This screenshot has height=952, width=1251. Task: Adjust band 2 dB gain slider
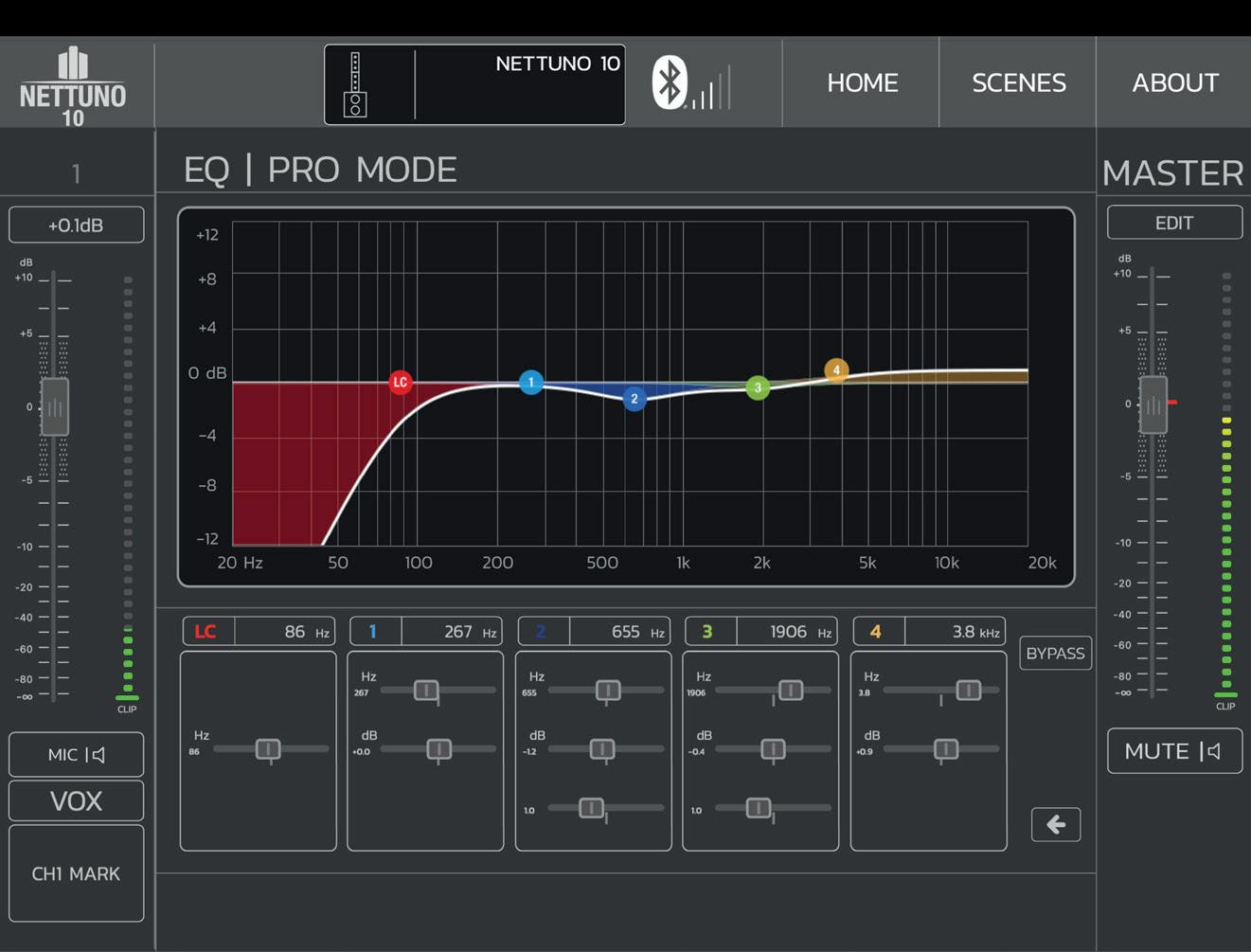pos(602,750)
